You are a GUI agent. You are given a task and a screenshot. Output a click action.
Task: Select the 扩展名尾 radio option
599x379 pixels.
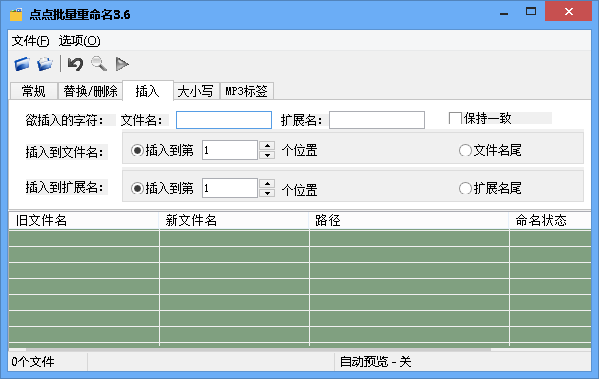coord(465,188)
